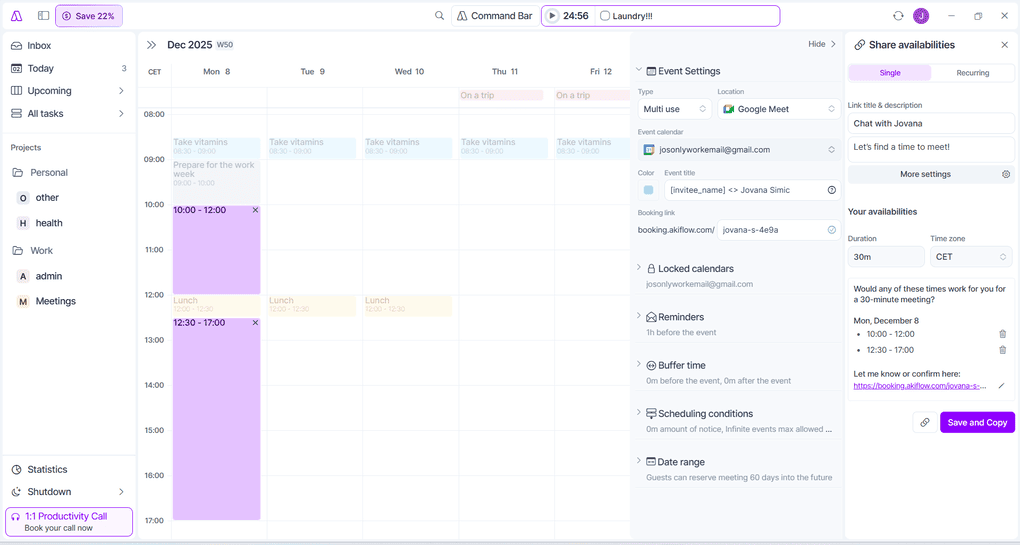Start the focus timer play button
The height and width of the screenshot is (545, 1020).
pyautogui.click(x=552, y=16)
